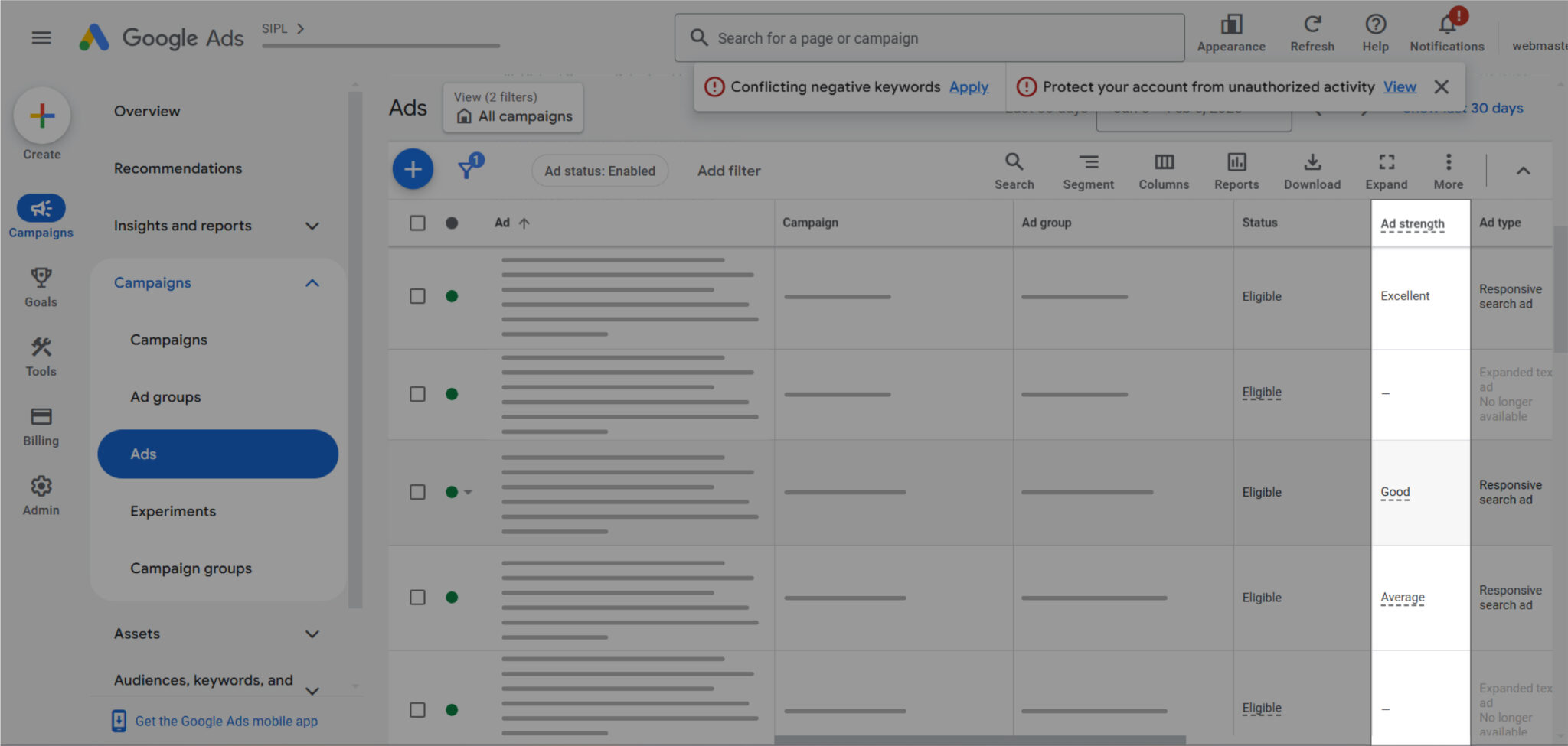Expand the Assets section
The image size is (1568, 746).
(x=312, y=634)
